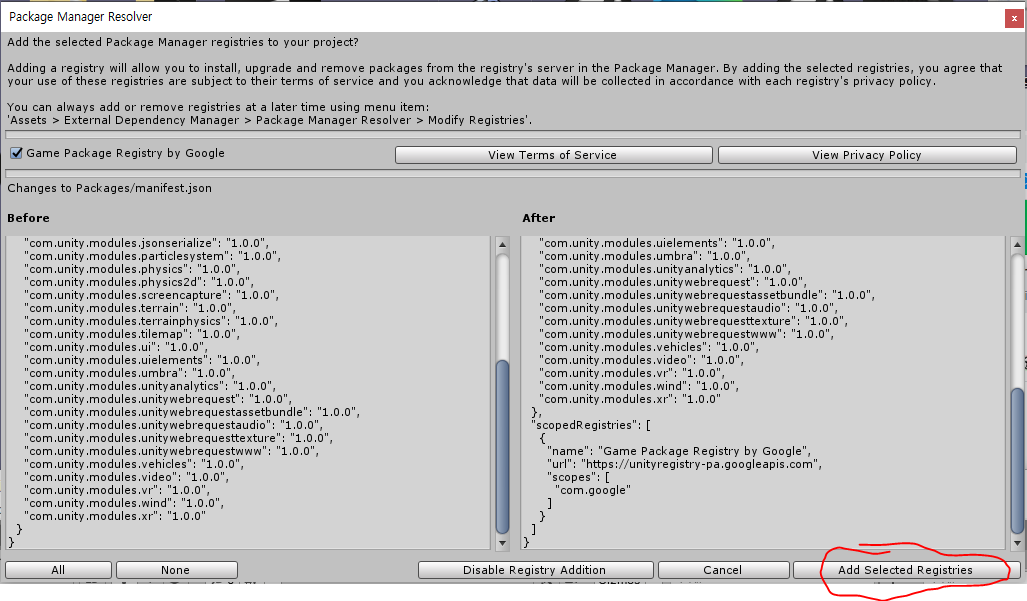This screenshot has width=1027, height=601.
Task: Open View Privacy Policy
Action: click(x=867, y=155)
